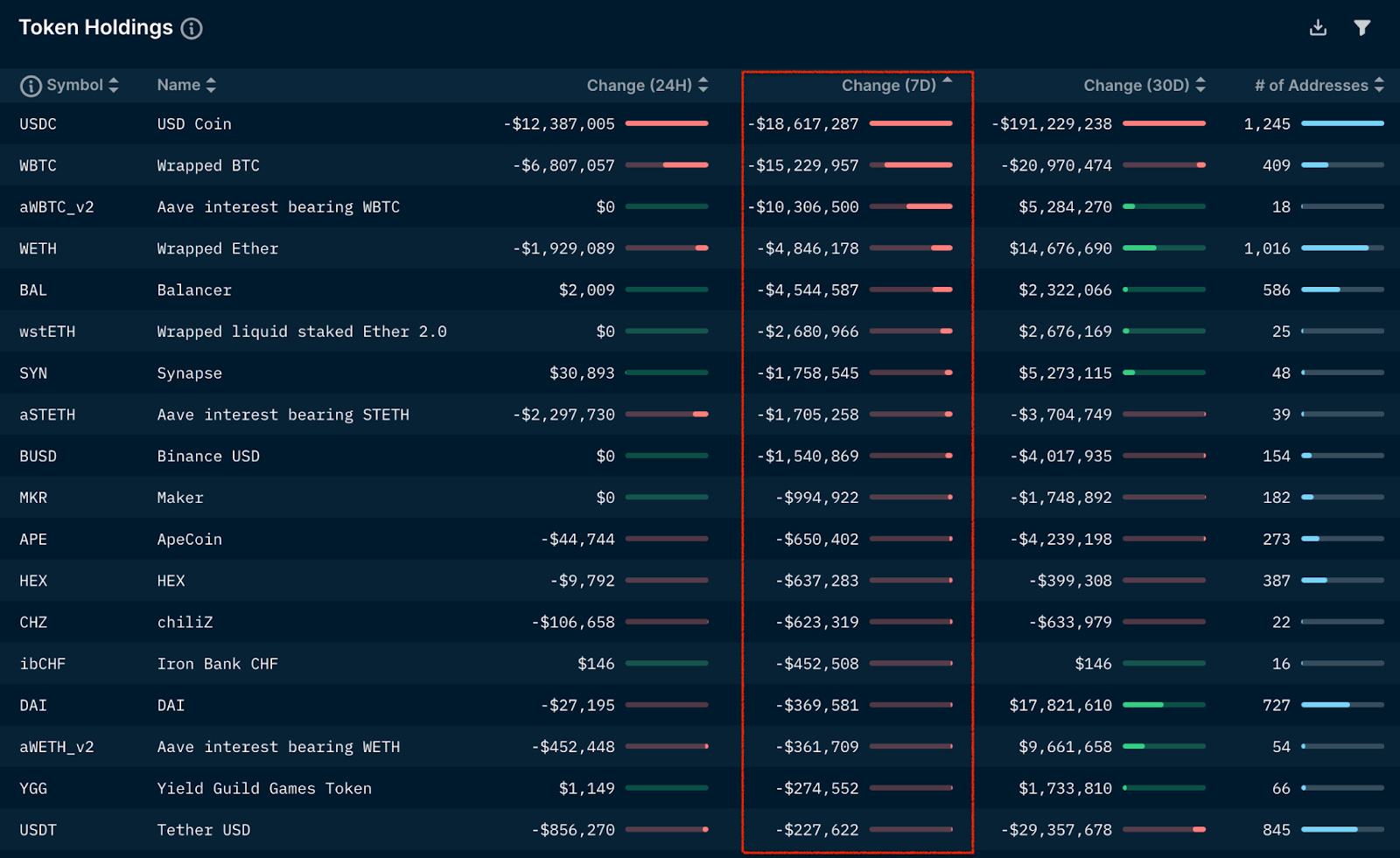Select the BAL symbol cell
Viewport: 1400px width, 858px height.
pos(33,290)
